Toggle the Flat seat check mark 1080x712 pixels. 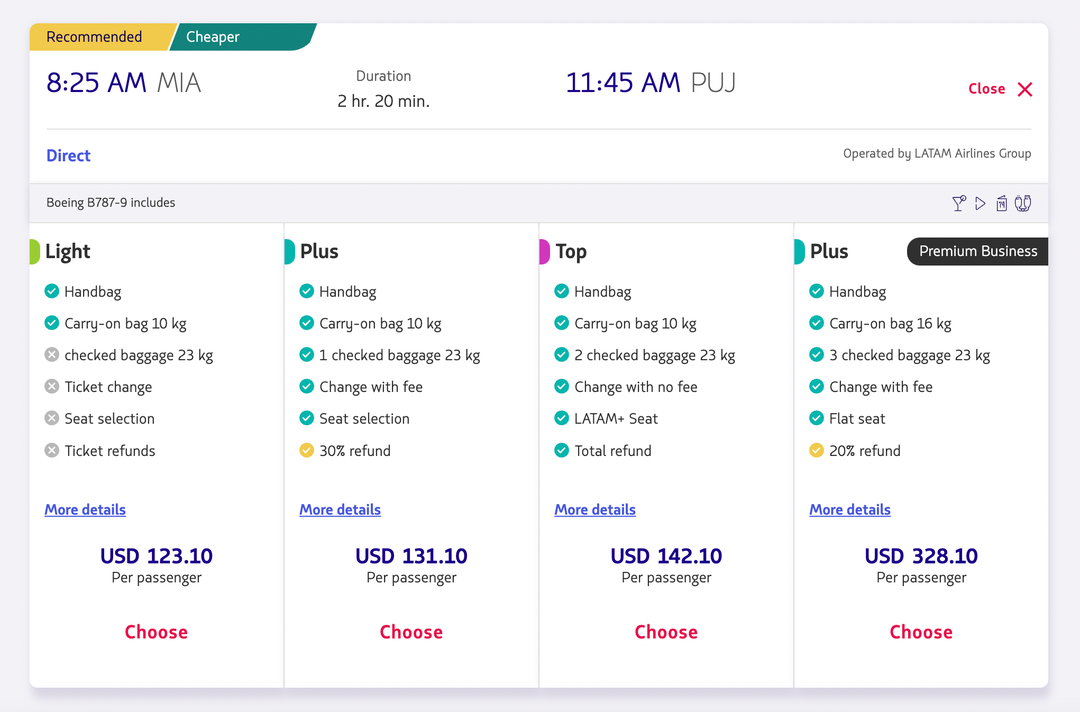click(815, 418)
